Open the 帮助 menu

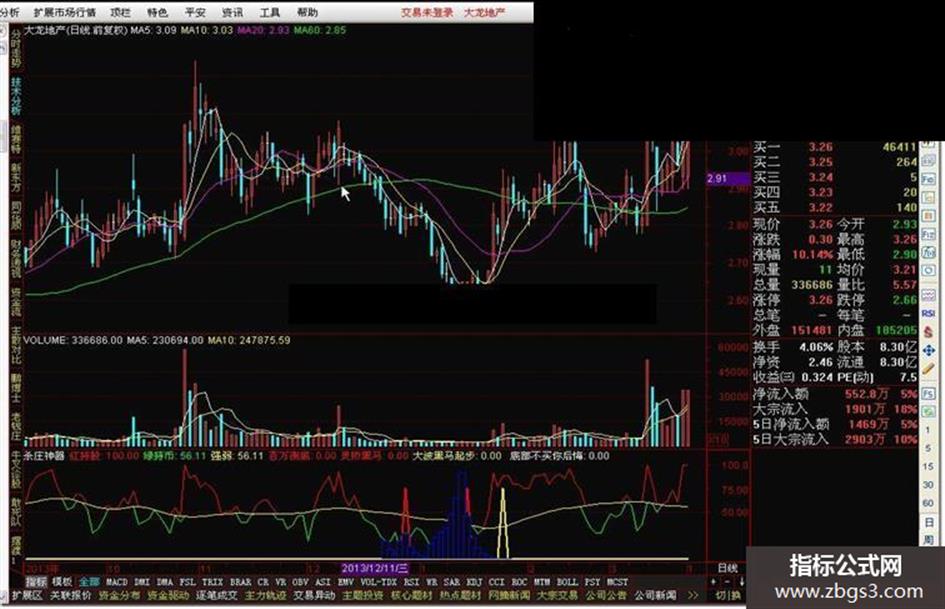[307, 12]
